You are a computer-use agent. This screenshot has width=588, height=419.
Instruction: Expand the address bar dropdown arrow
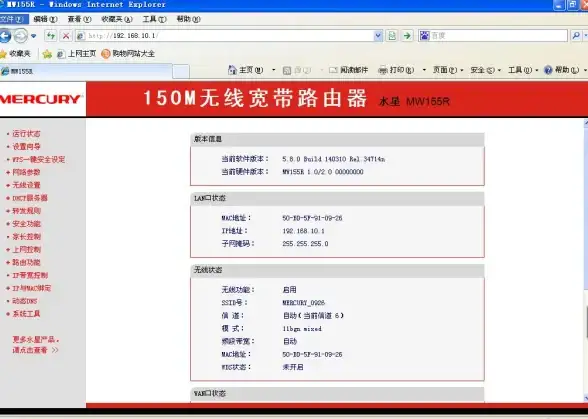(378, 36)
